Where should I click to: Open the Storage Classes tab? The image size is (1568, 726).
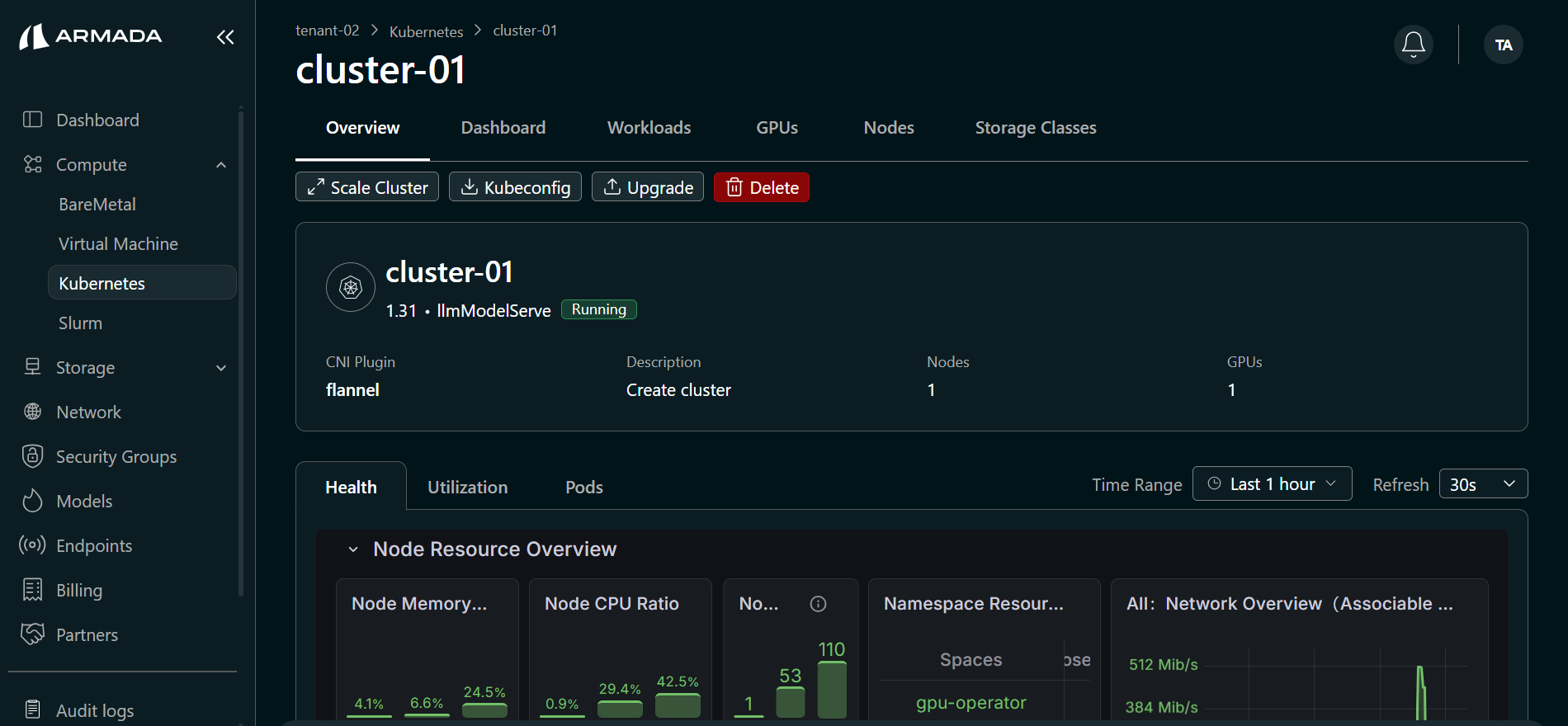coord(1035,128)
